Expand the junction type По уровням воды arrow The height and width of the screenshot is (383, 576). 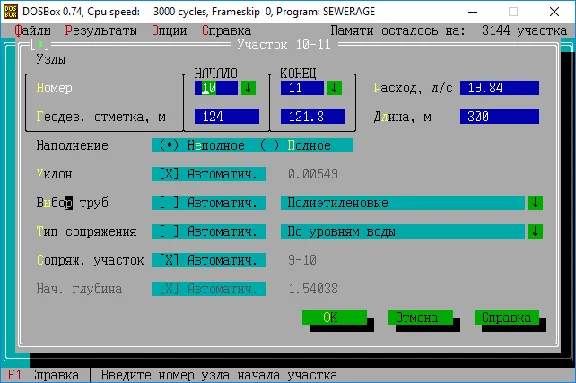(535, 232)
